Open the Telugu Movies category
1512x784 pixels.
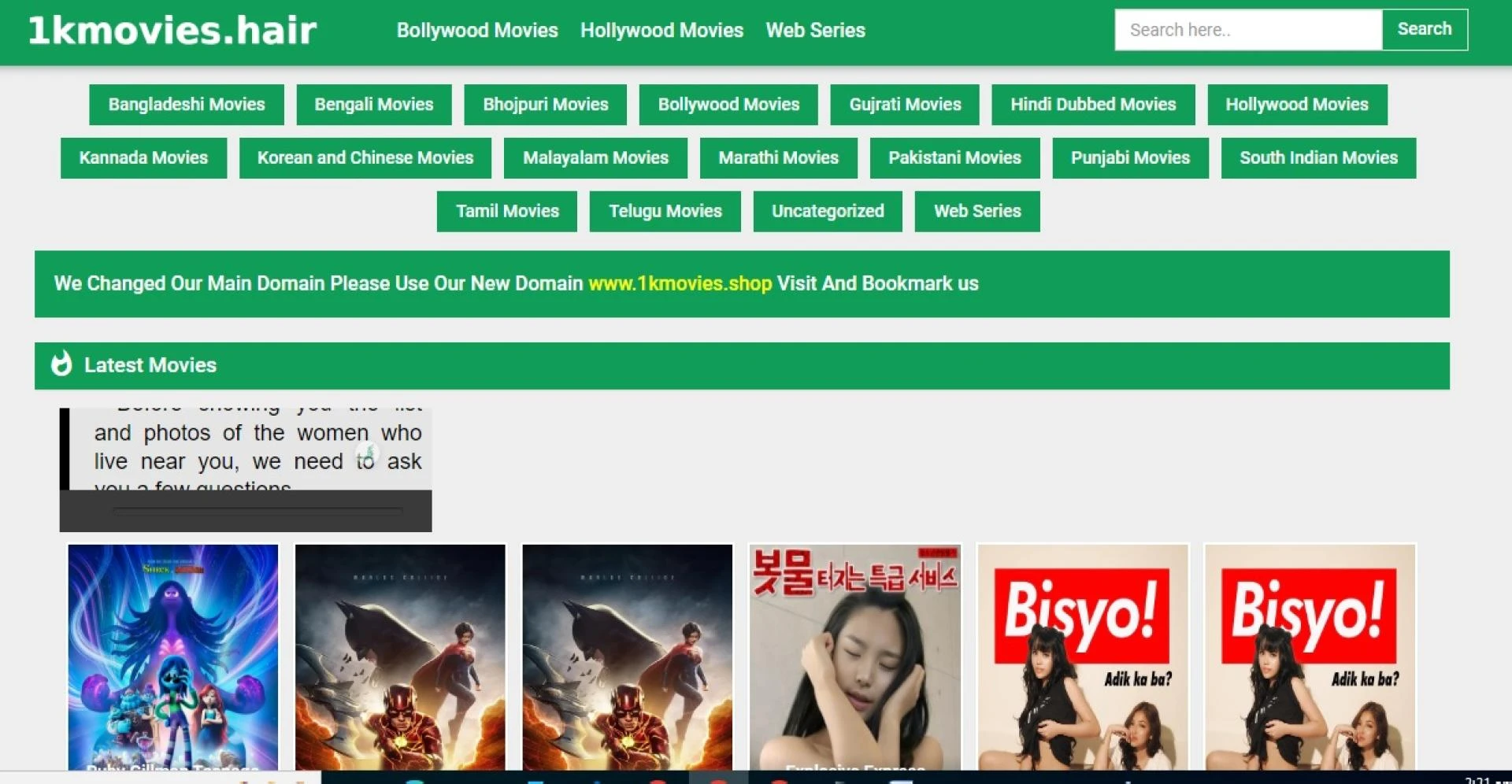pyautogui.click(x=665, y=211)
